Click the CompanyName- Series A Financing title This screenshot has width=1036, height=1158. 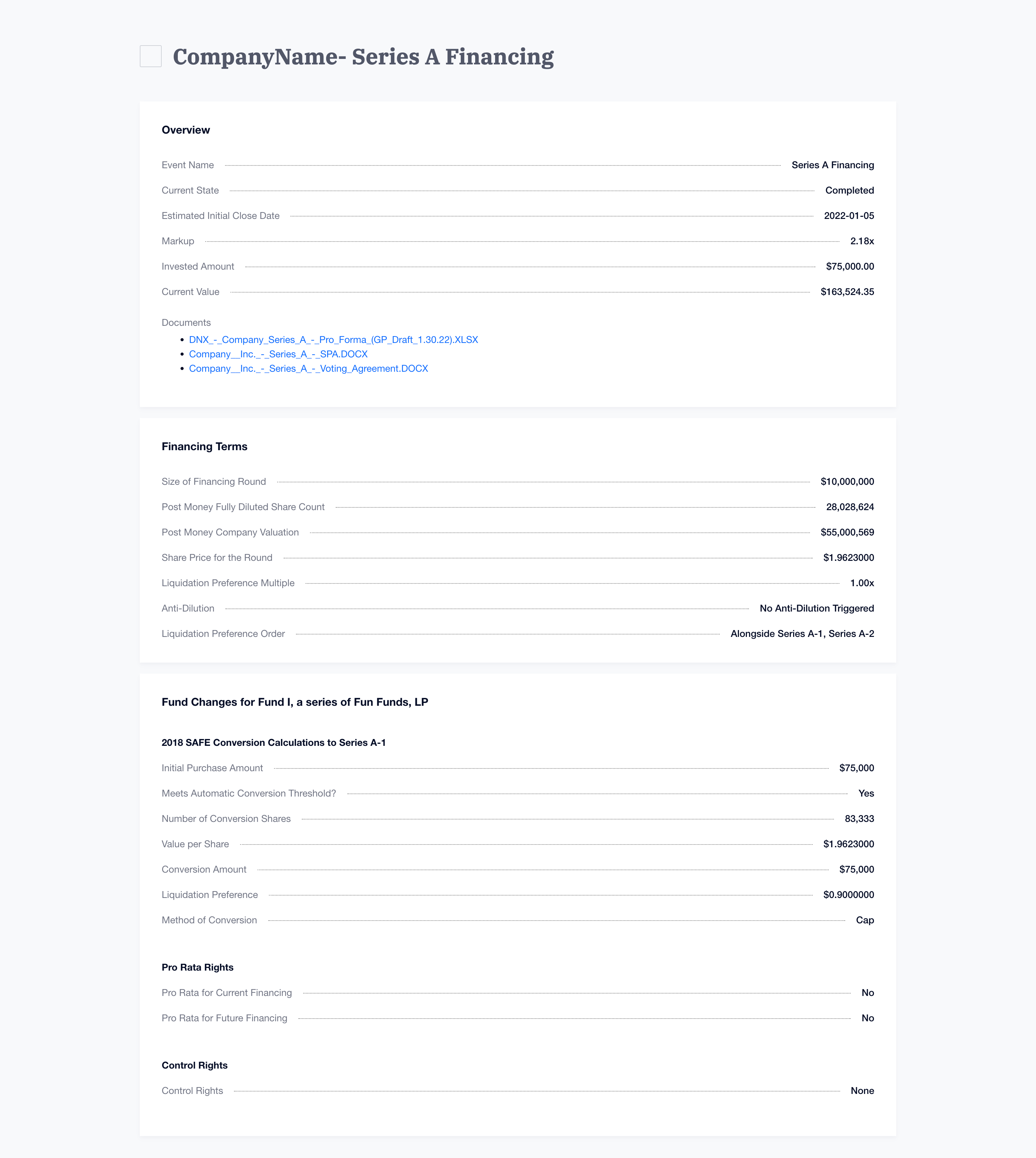[x=363, y=57]
